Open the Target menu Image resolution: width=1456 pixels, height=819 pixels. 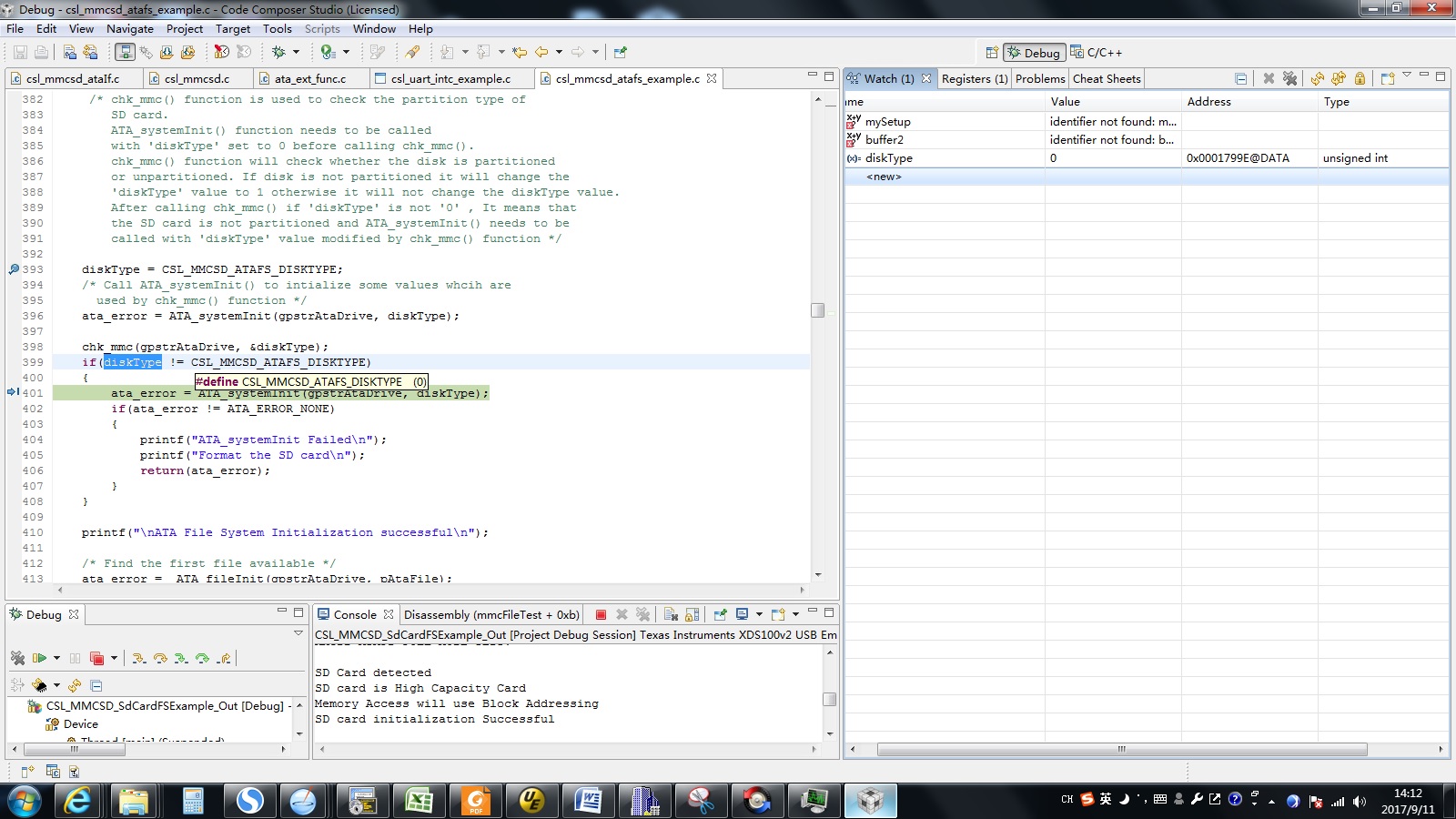click(232, 29)
